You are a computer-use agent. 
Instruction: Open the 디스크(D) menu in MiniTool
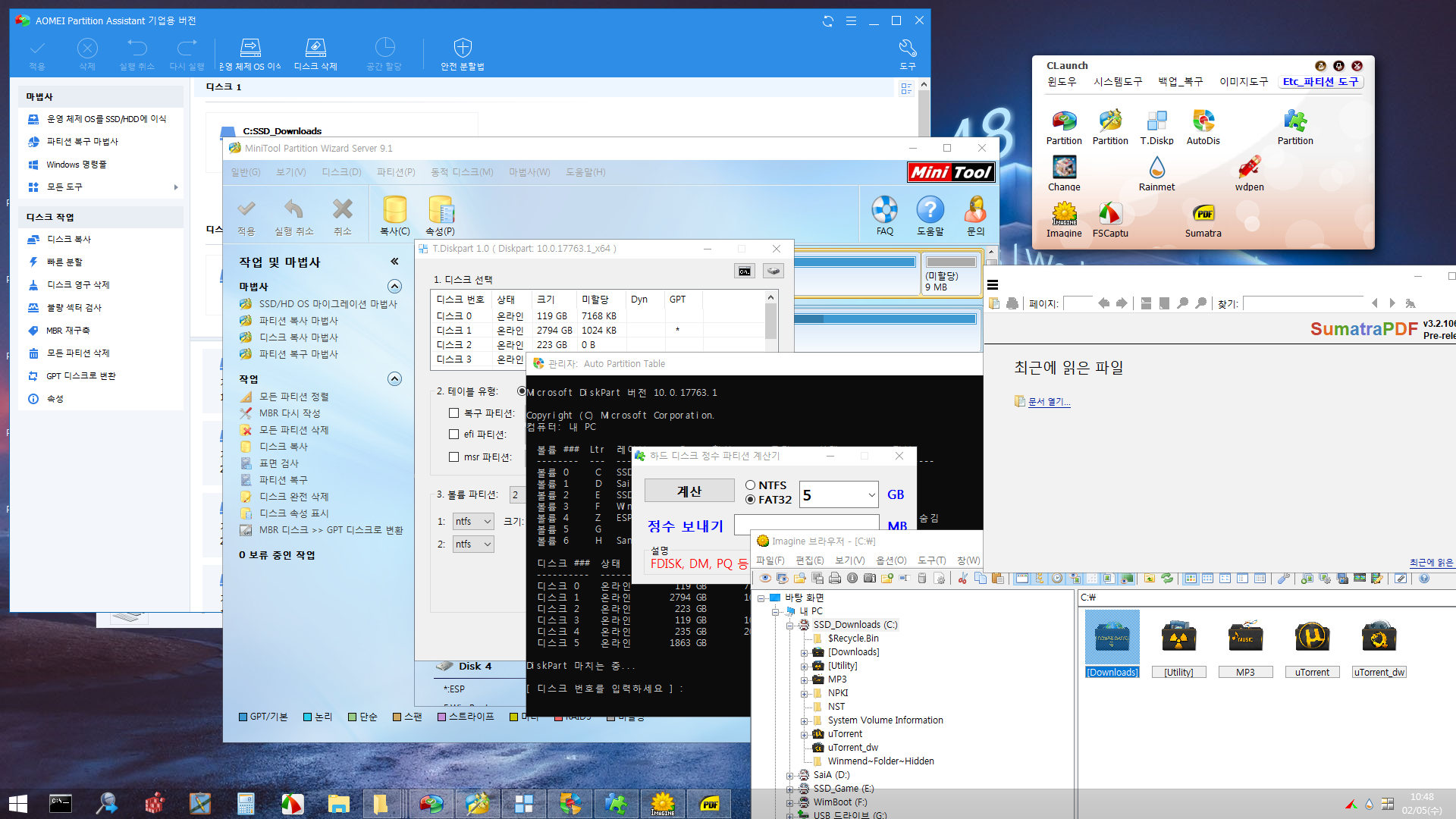[x=341, y=172]
